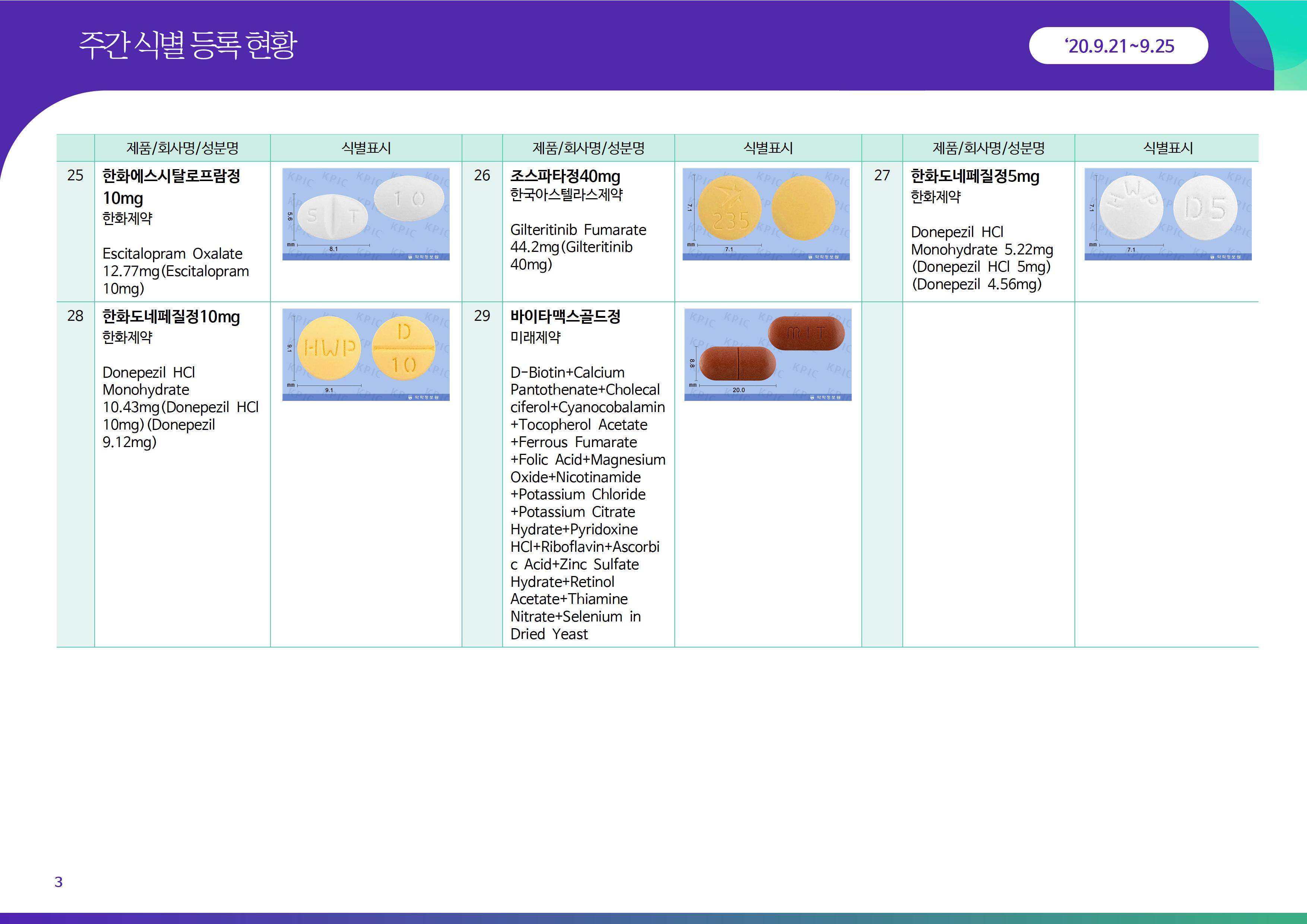Click the date range badge '20.9.21~9.25
The image size is (1307, 924).
click(x=1118, y=45)
